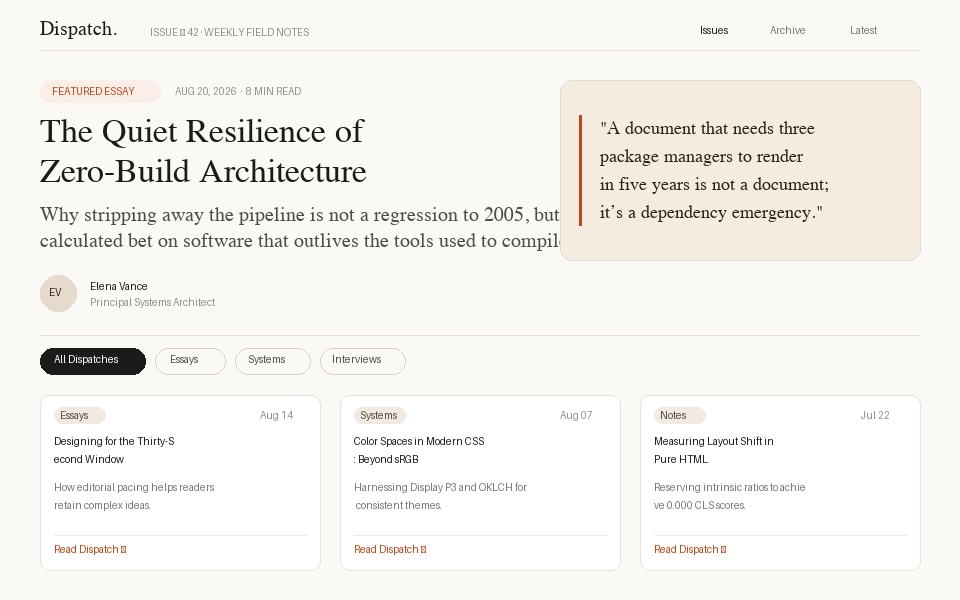The image size is (960, 600).
Task: Select the Systems filter pill
Action: [x=273, y=361]
